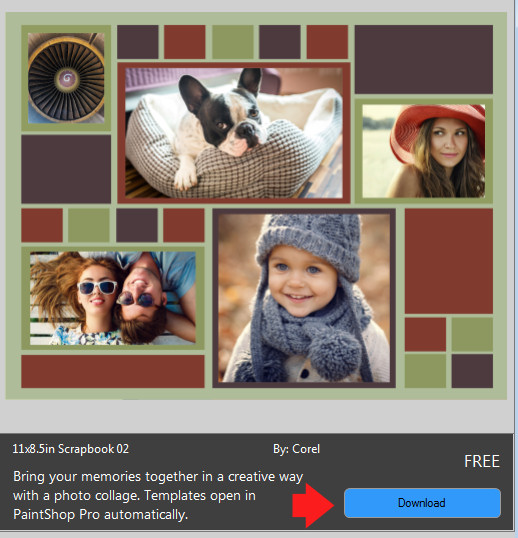Click the FREE price label

coord(482,461)
